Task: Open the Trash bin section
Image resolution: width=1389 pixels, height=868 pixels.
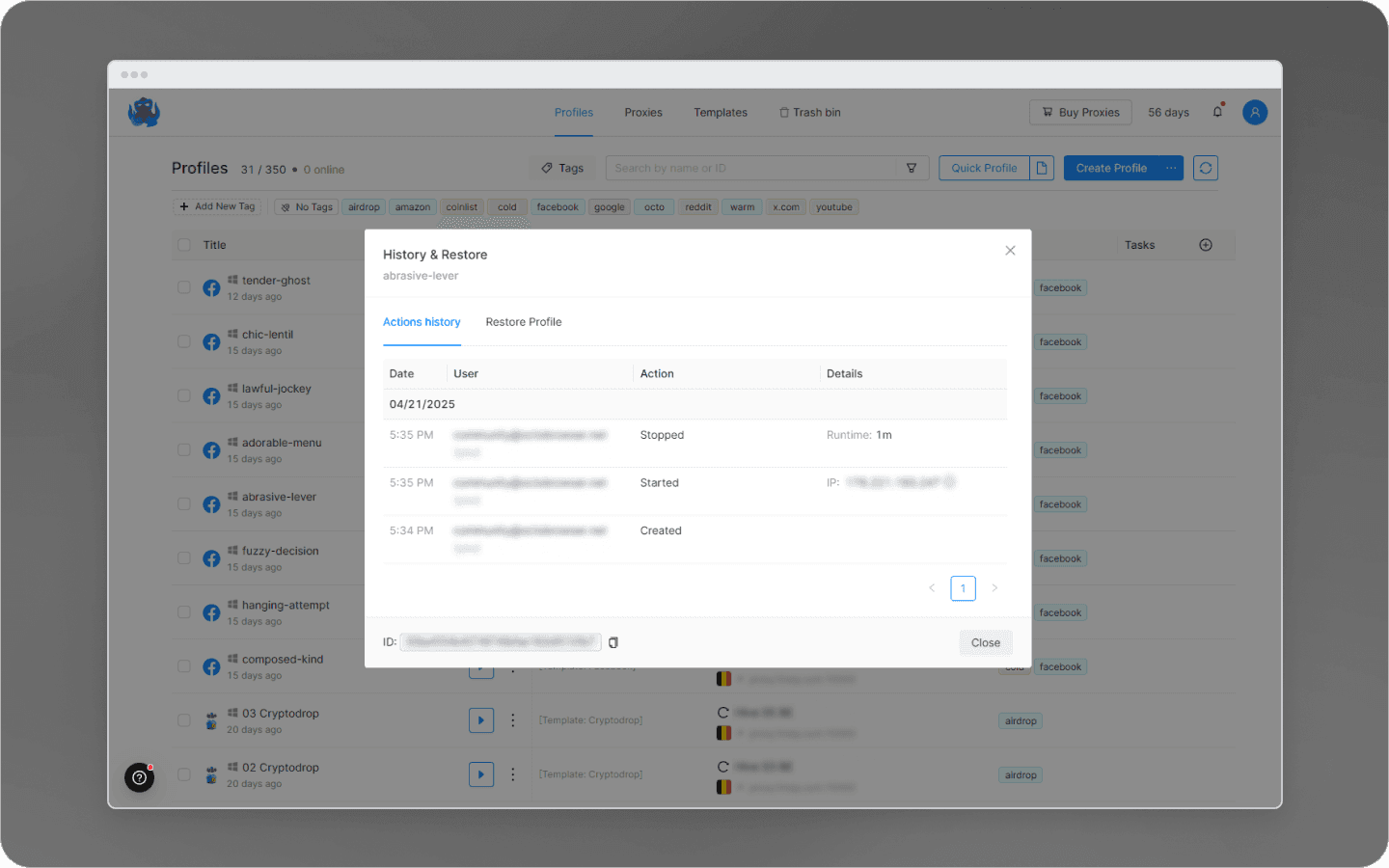Action: click(810, 113)
